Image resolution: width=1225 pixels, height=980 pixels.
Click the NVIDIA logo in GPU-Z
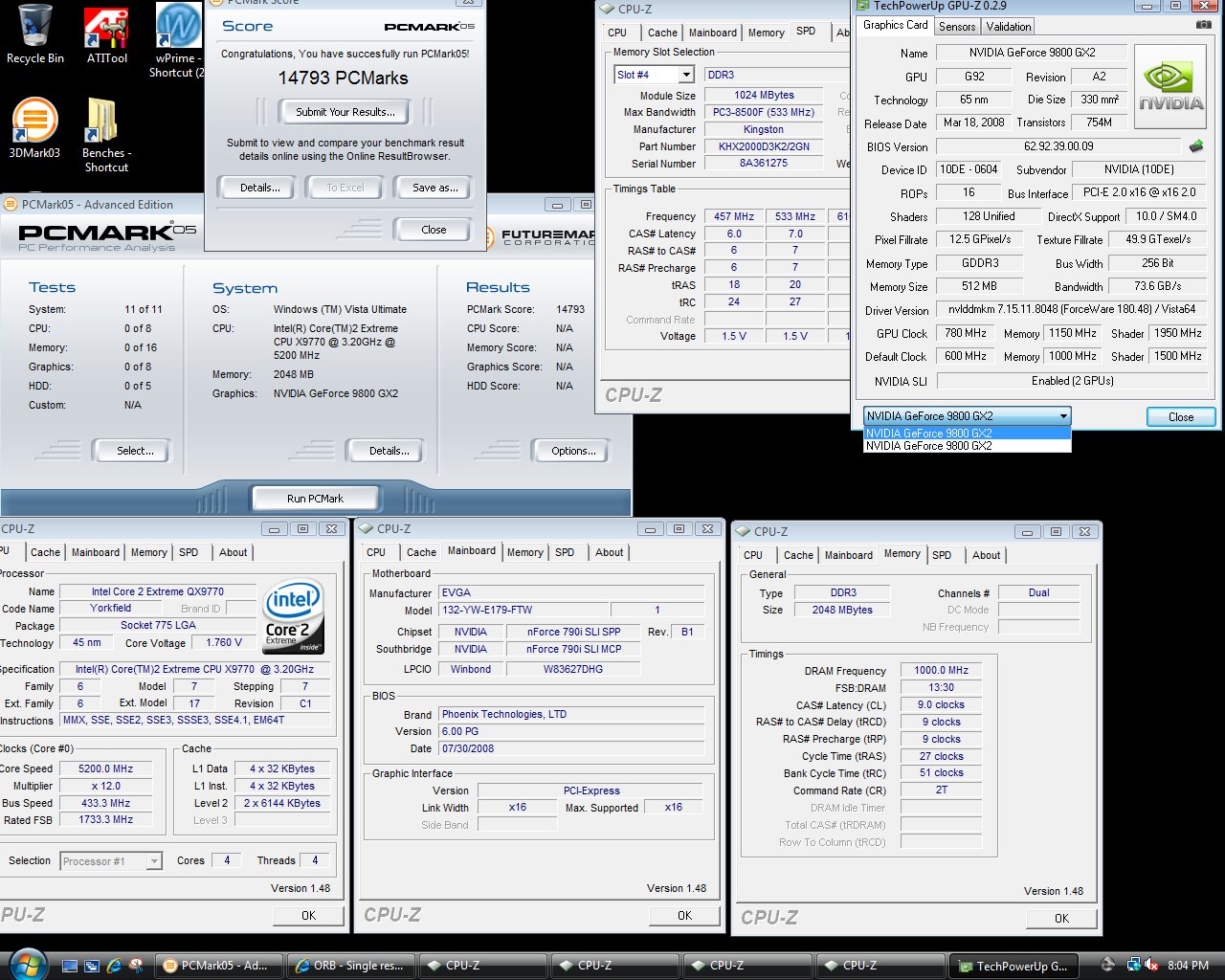pyautogui.click(x=1171, y=86)
